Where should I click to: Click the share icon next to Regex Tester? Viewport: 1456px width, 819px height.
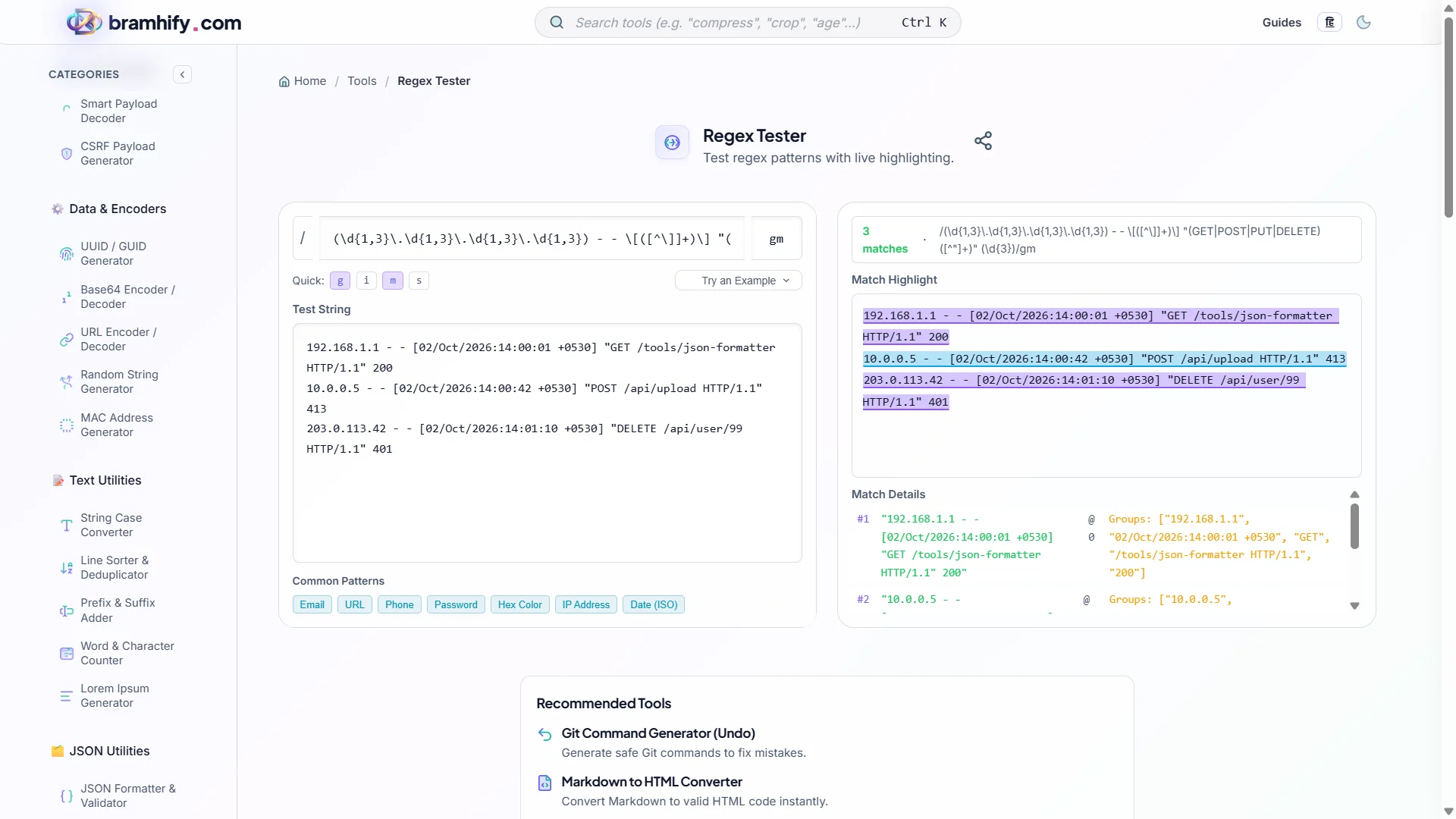(983, 141)
